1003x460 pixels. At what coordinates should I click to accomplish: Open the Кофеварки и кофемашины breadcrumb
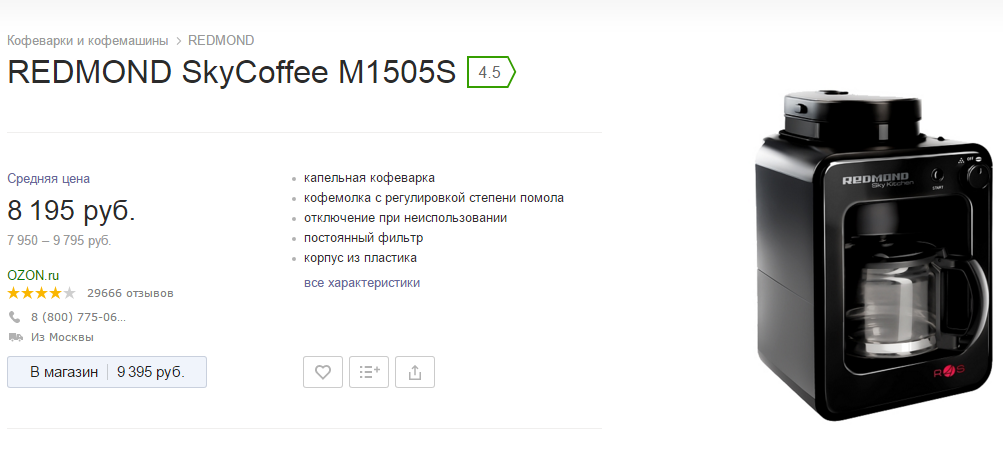coord(88,40)
